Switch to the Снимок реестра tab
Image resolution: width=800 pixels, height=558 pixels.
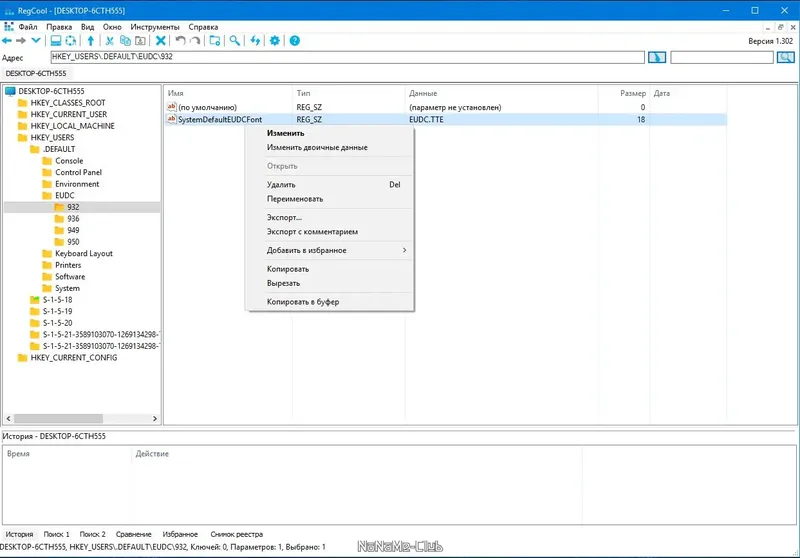[237, 534]
